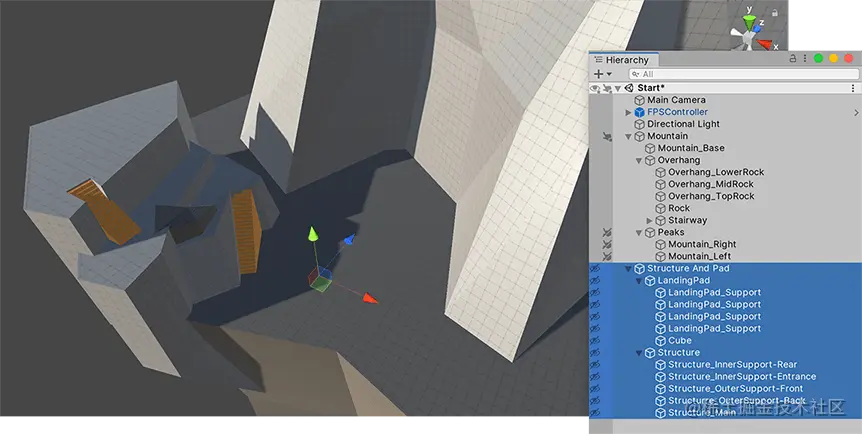Viewport: 862px width, 434px height.
Task: Click the magnifier icon in Hierarchy search
Action: point(637,74)
